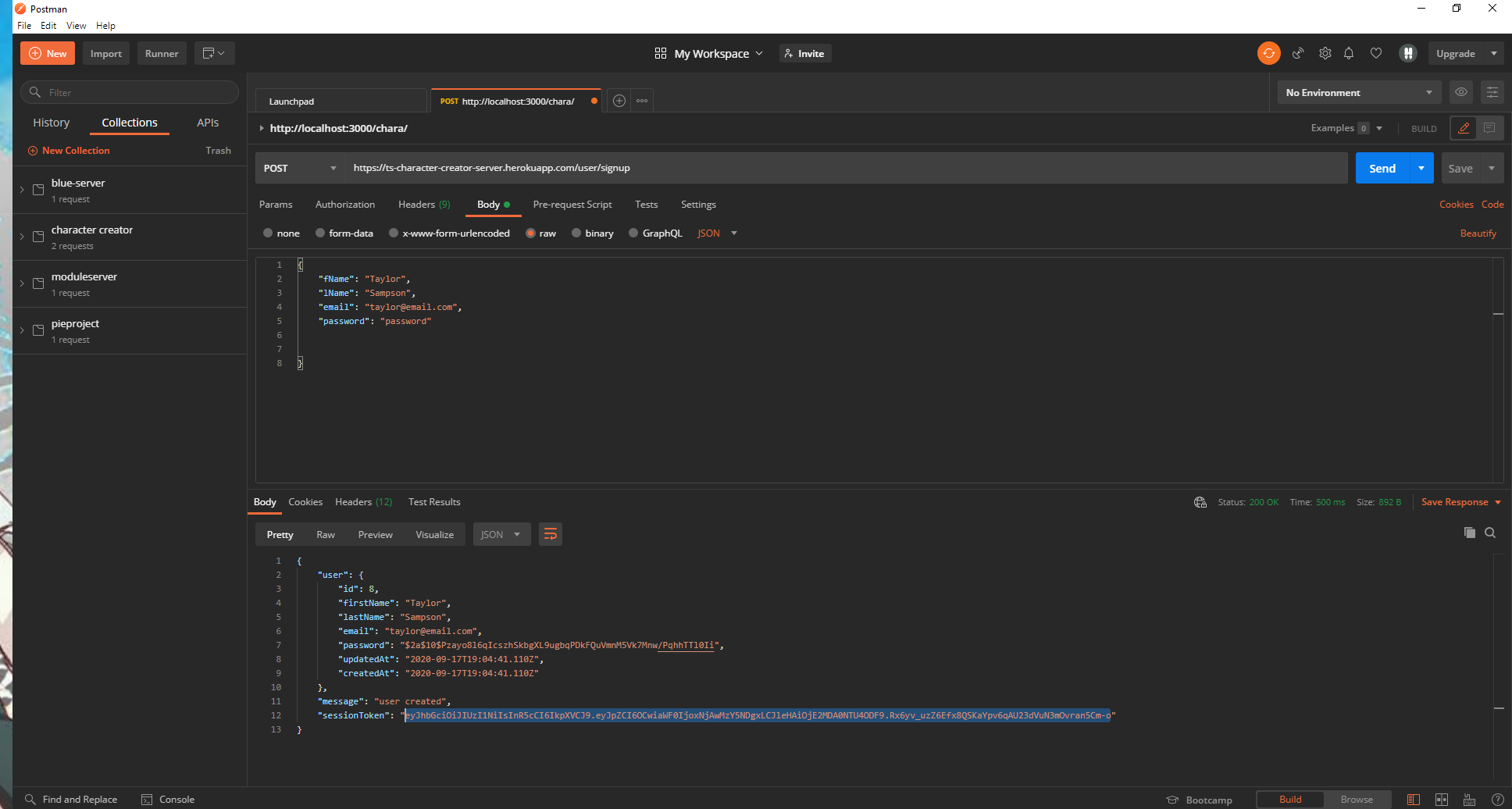Viewport: 1512px width, 809px height.
Task: Open the Send button dropdown arrow
Action: coord(1421,168)
